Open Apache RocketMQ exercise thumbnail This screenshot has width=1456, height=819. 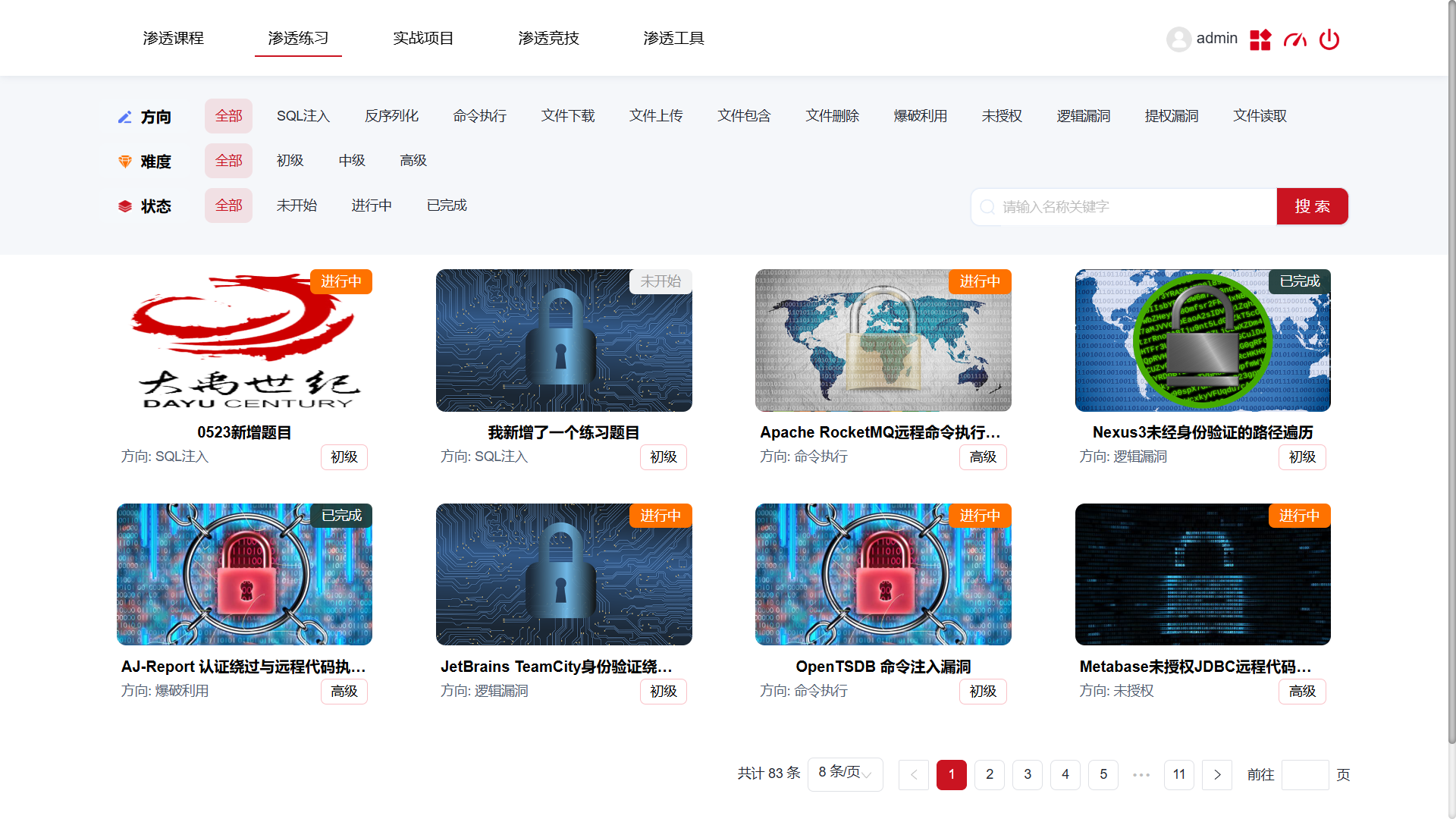883,340
